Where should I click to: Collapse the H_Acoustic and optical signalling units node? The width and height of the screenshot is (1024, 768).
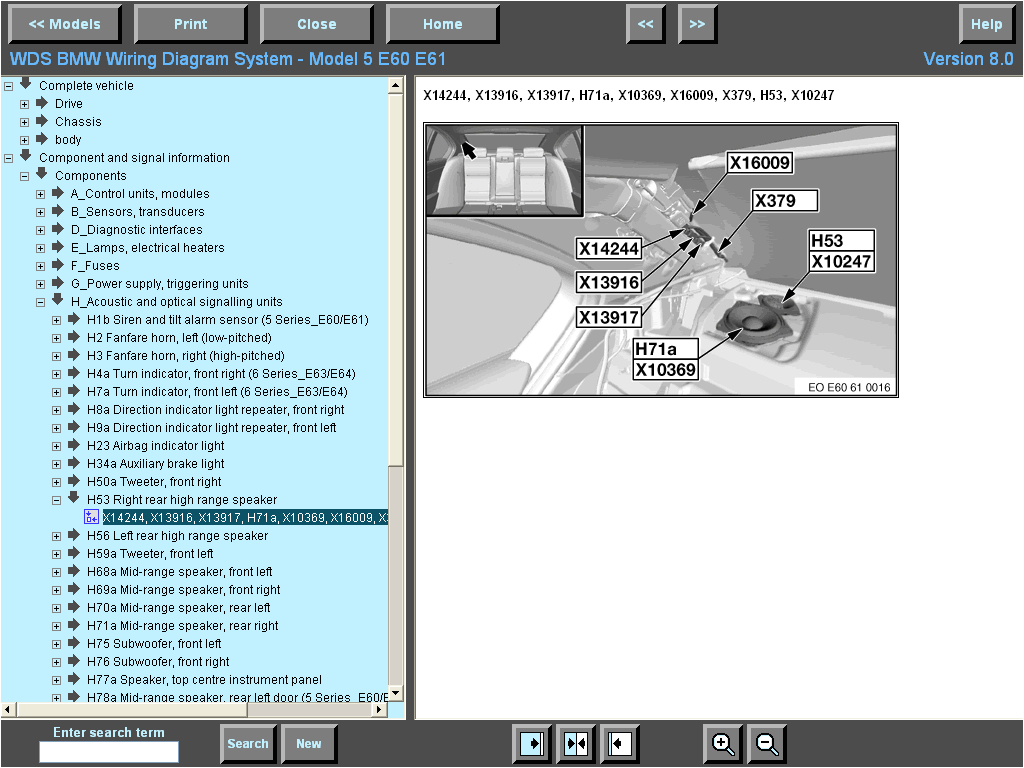click(41, 302)
